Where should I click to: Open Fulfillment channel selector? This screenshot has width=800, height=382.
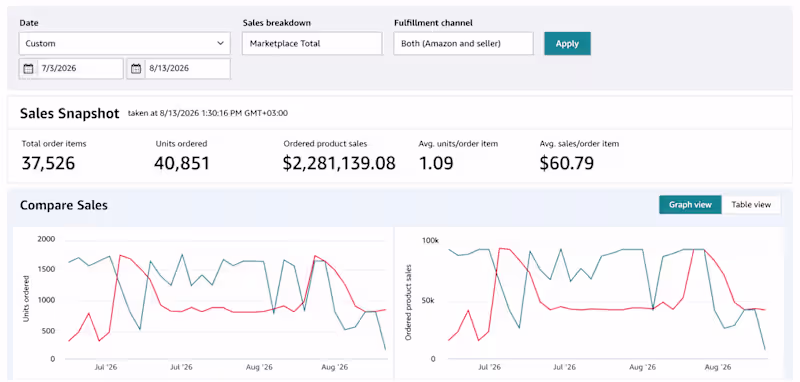pyautogui.click(x=463, y=43)
